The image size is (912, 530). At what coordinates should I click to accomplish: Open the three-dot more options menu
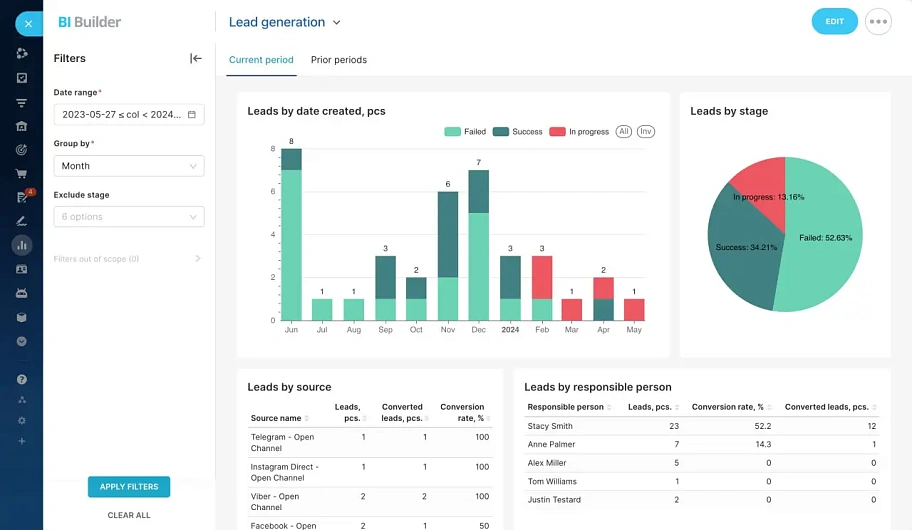[x=878, y=22]
